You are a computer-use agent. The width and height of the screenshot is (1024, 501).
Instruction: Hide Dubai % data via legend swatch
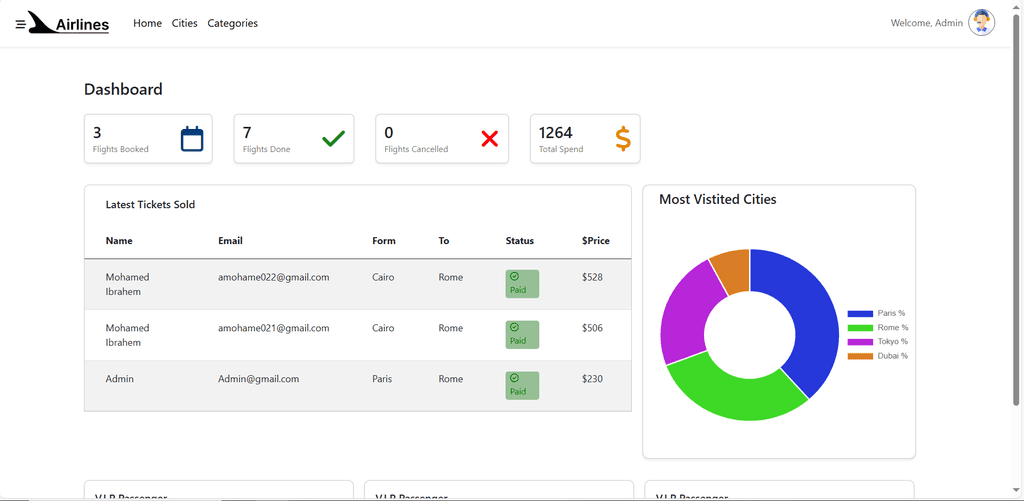pyautogui.click(x=860, y=356)
